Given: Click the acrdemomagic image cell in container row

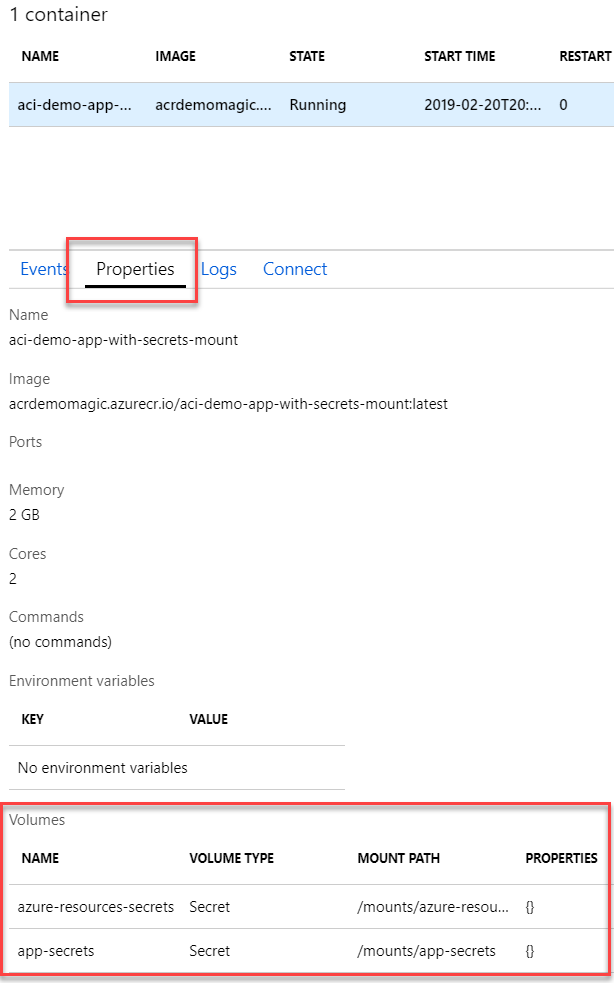Looking at the screenshot, I should (212, 104).
